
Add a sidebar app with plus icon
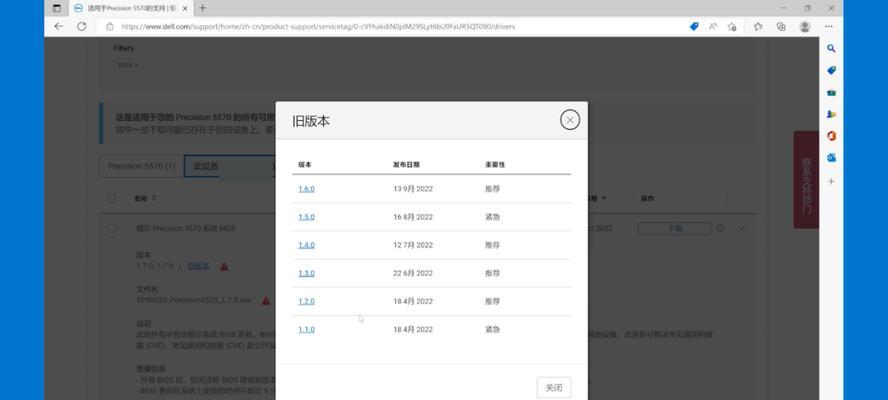point(831,181)
